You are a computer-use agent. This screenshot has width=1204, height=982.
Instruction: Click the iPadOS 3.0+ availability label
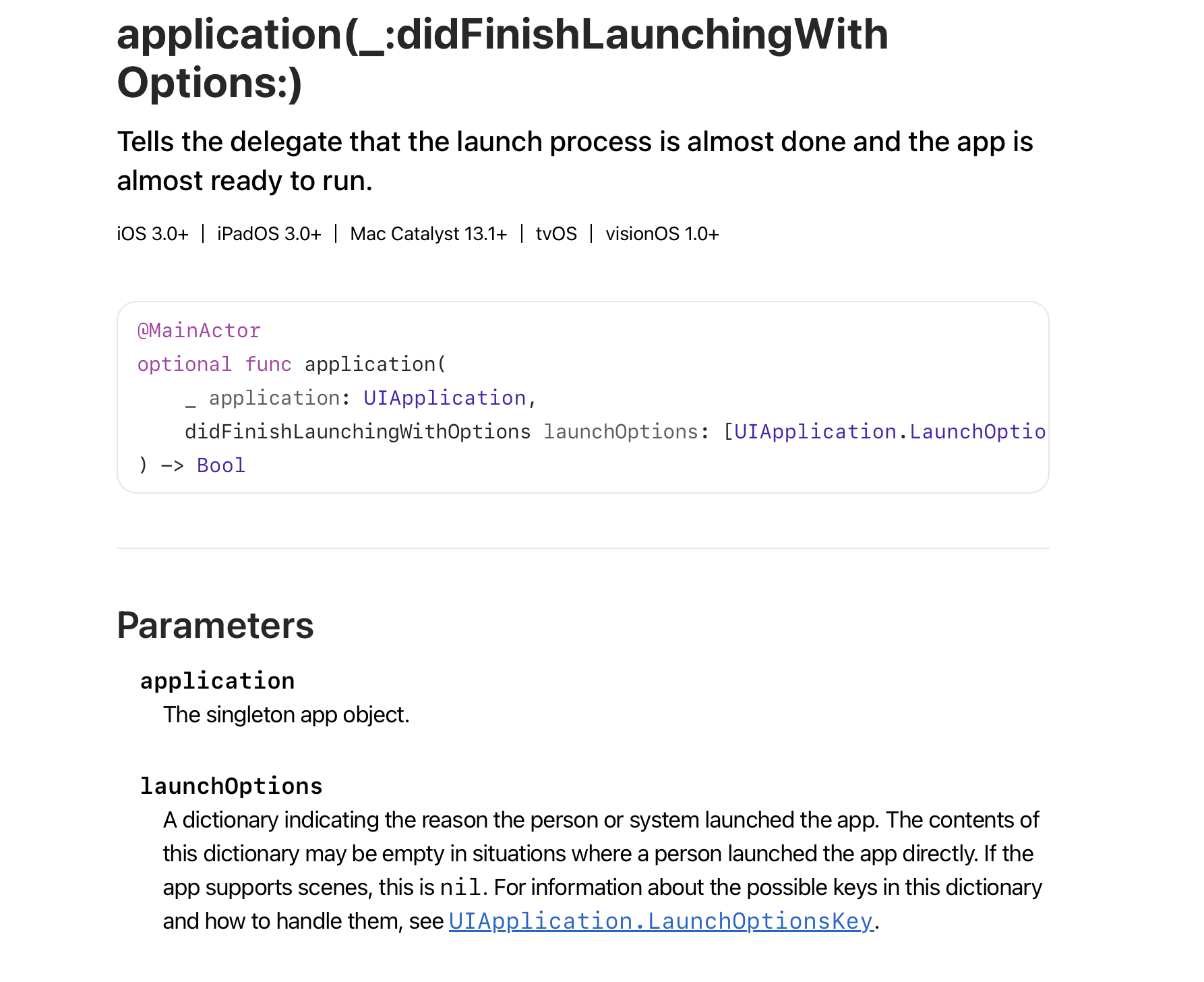point(269,234)
